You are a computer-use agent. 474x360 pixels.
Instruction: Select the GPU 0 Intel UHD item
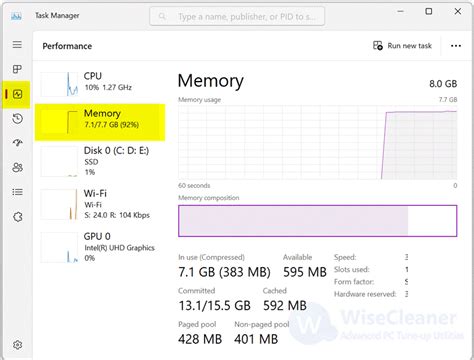tap(100, 247)
